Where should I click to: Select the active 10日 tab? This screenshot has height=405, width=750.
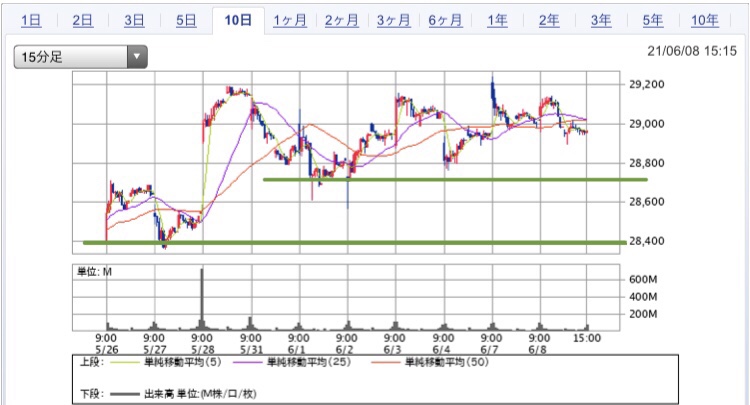pyautogui.click(x=238, y=20)
